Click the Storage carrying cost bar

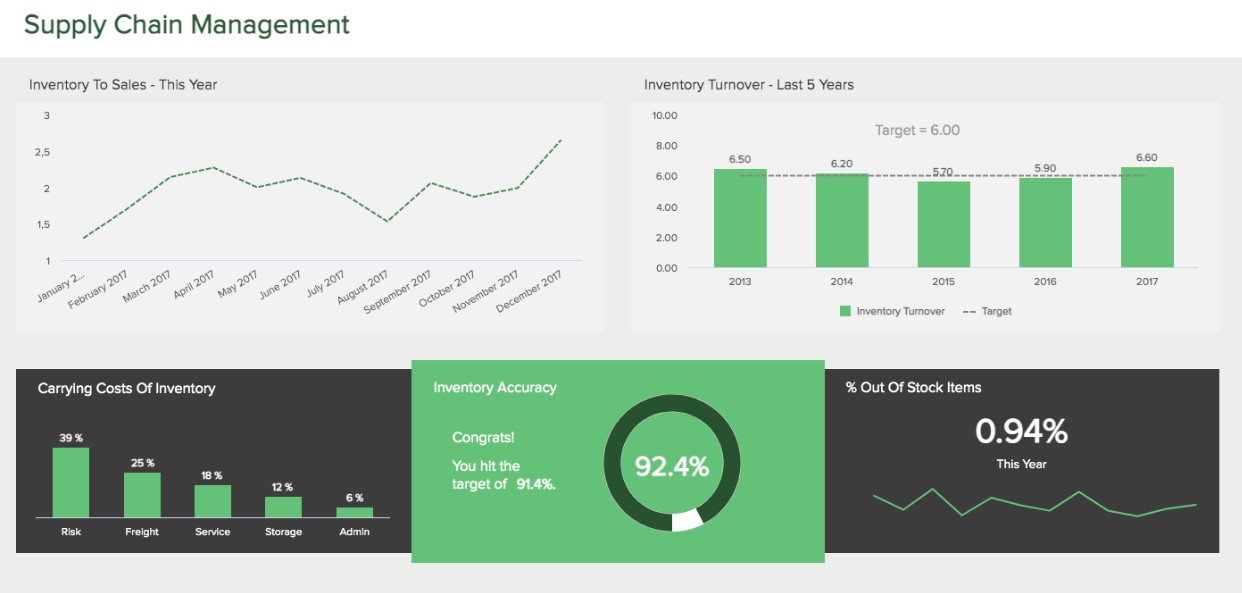click(x=283, y=505)
